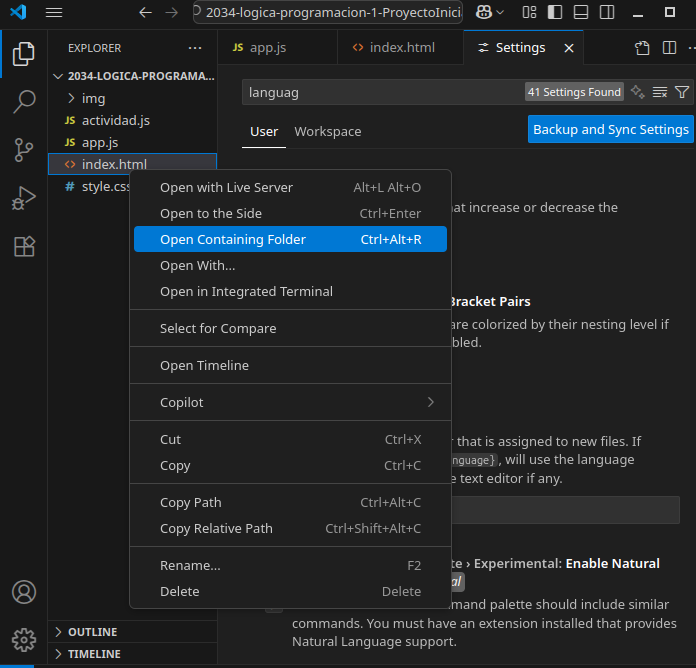Open Source Control view
This screenshot has width=696, height=668.
click(x=24, y=150)
